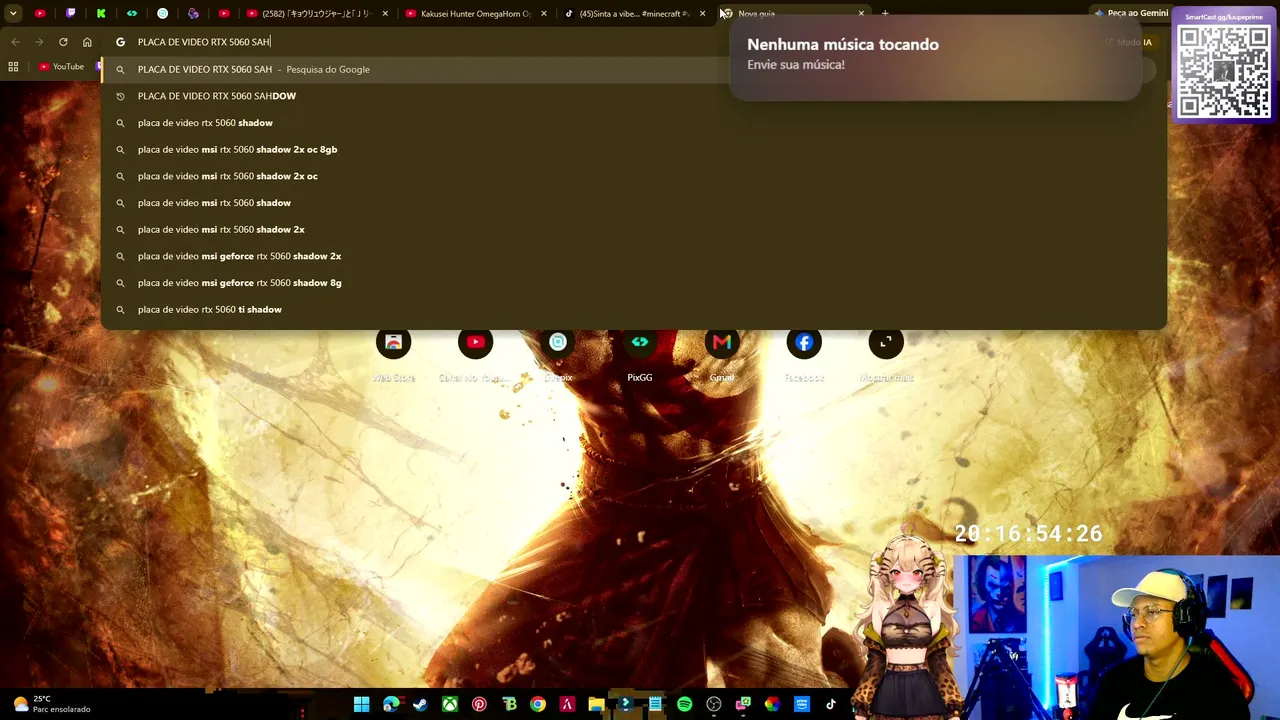Go to the browser home page

pos(87,42)
